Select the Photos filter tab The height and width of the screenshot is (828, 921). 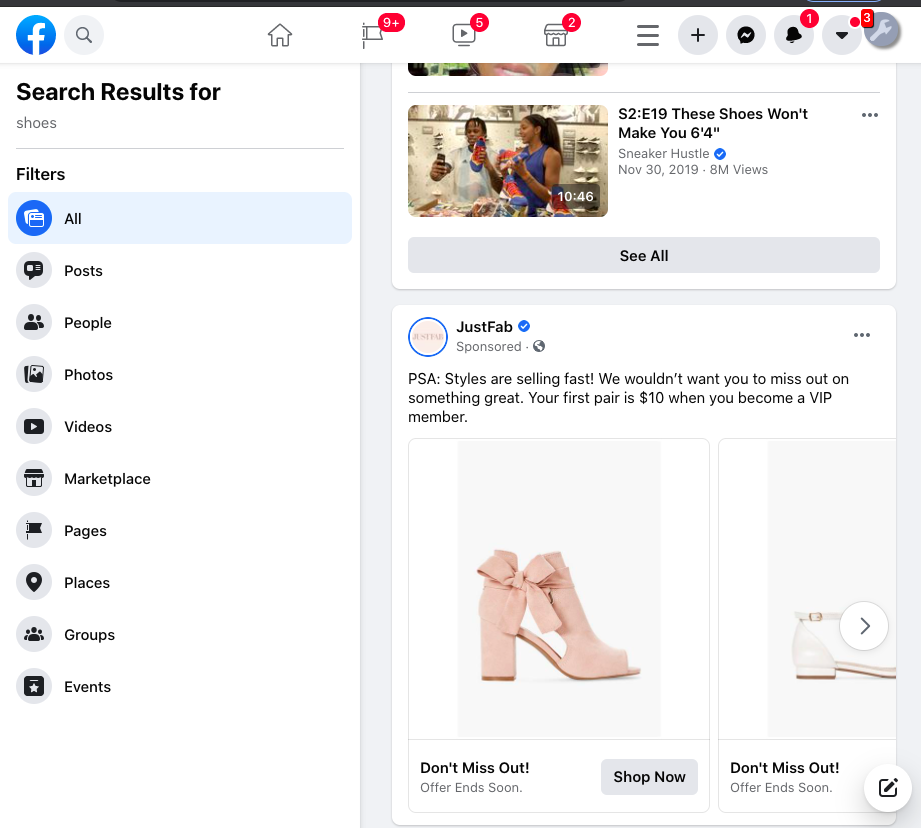tap(87, 374)
